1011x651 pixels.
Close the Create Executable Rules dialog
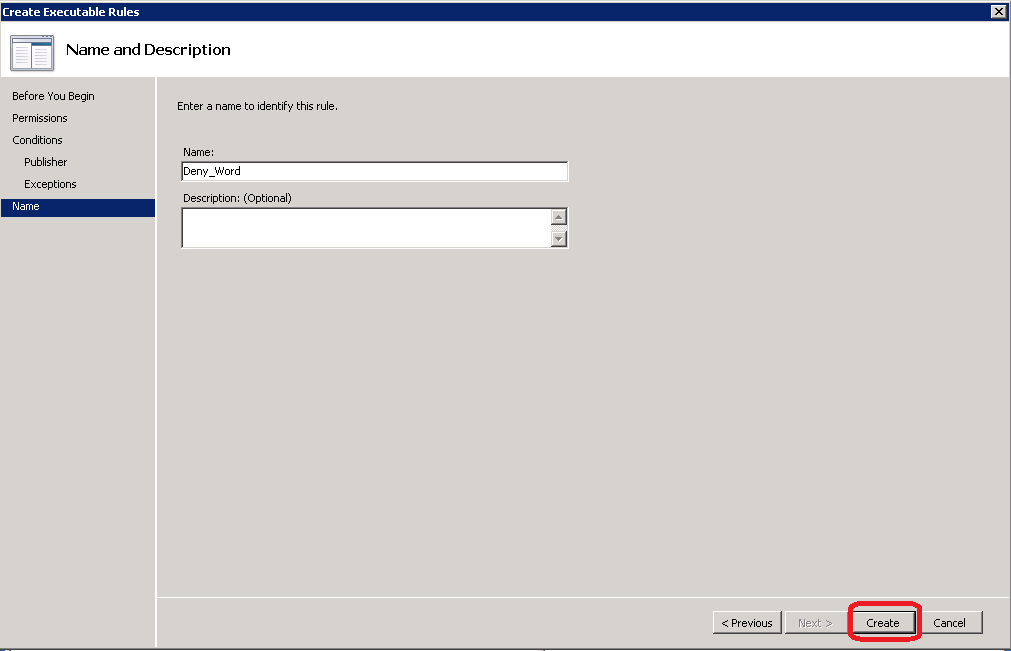[997, 11]
